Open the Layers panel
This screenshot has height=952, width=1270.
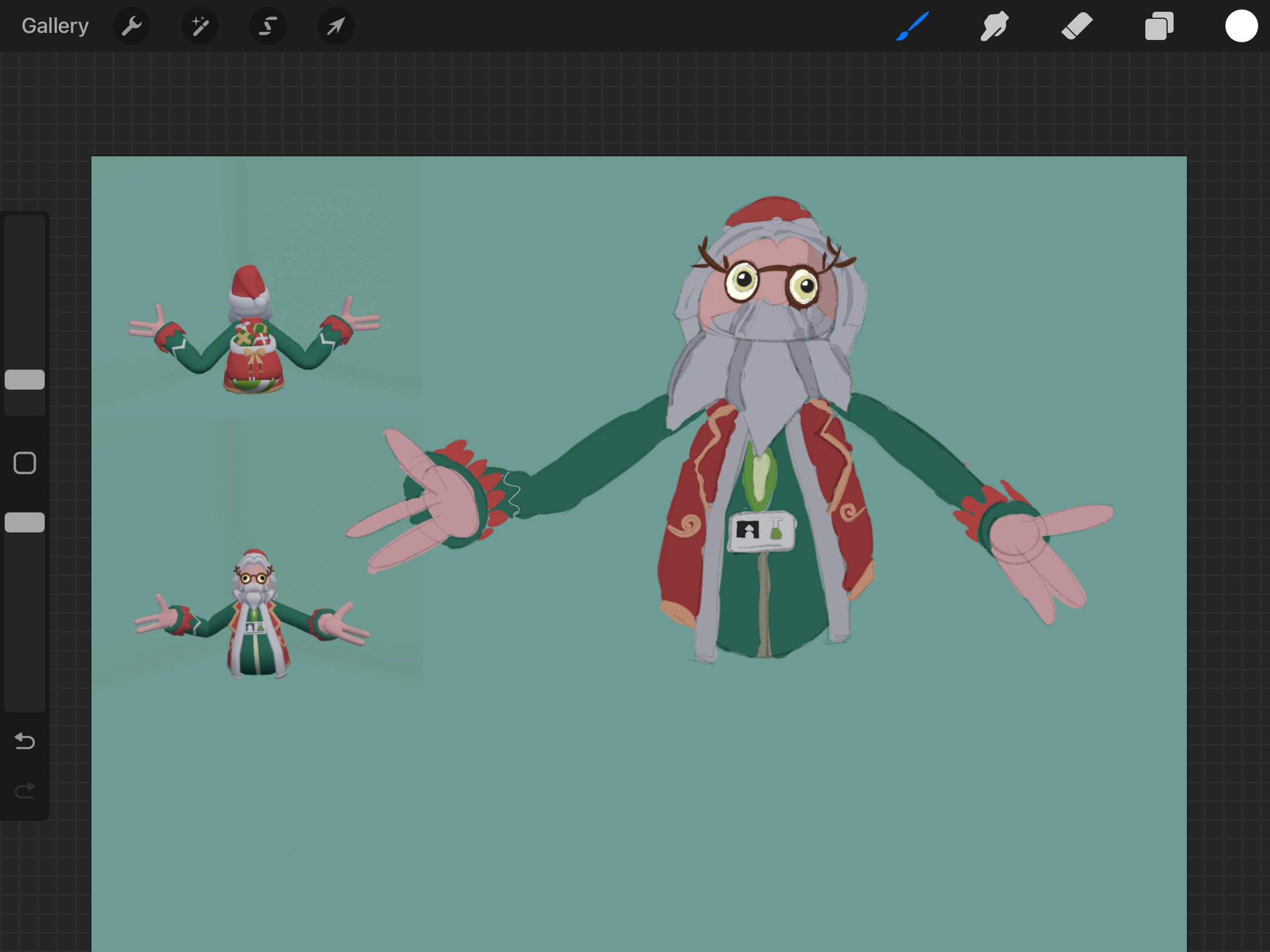pyautogui.click(x=1159, y=26)
